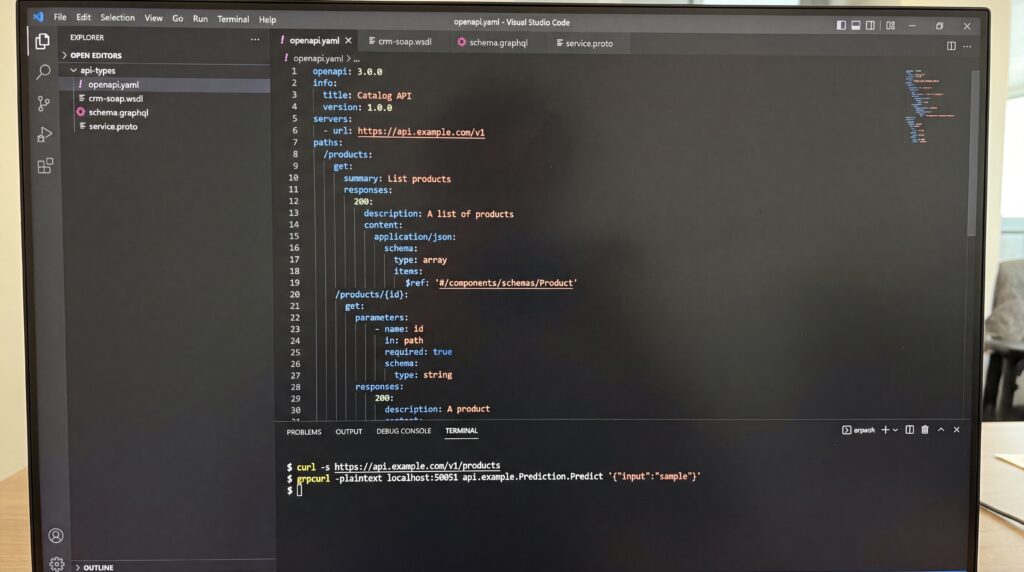Open the terminal URL api.example.com/v1/products

click(417, 466)
